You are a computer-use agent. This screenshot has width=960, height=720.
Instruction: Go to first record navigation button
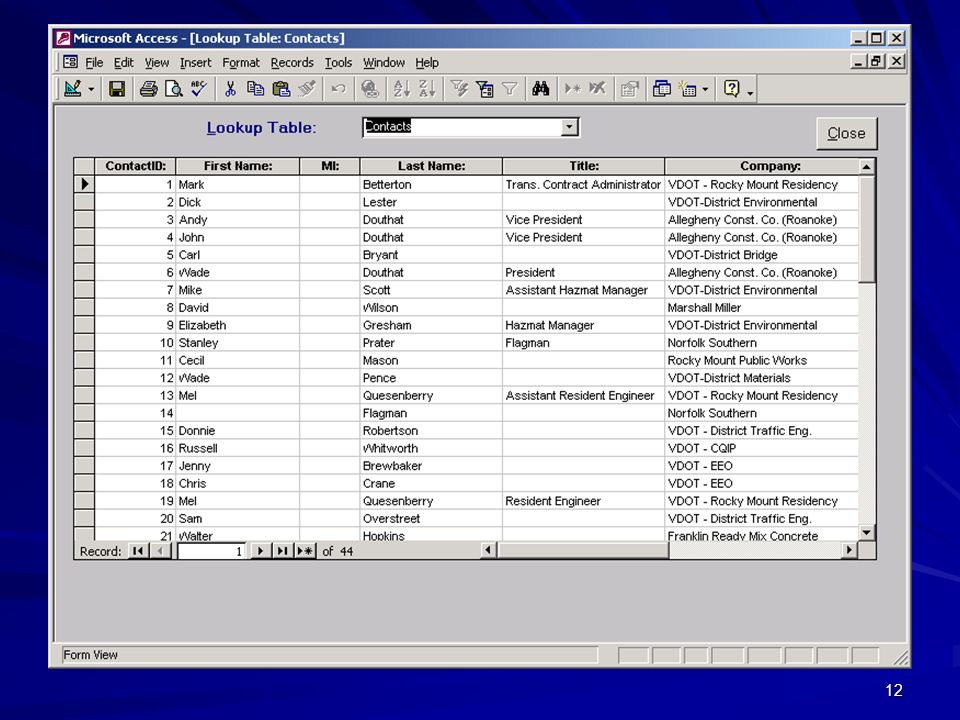pos(138,551)
